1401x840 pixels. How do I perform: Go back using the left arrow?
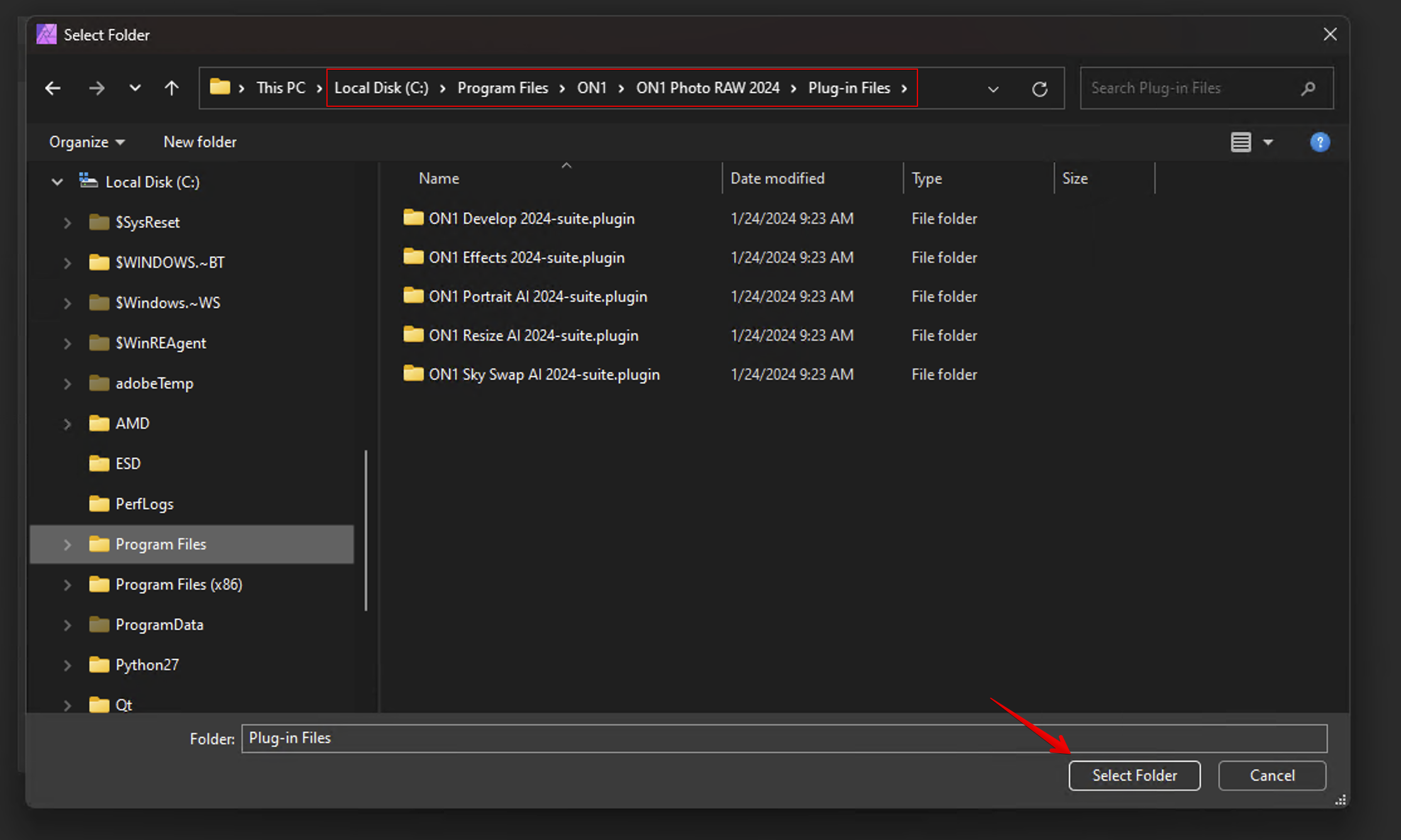pos(53,89)
